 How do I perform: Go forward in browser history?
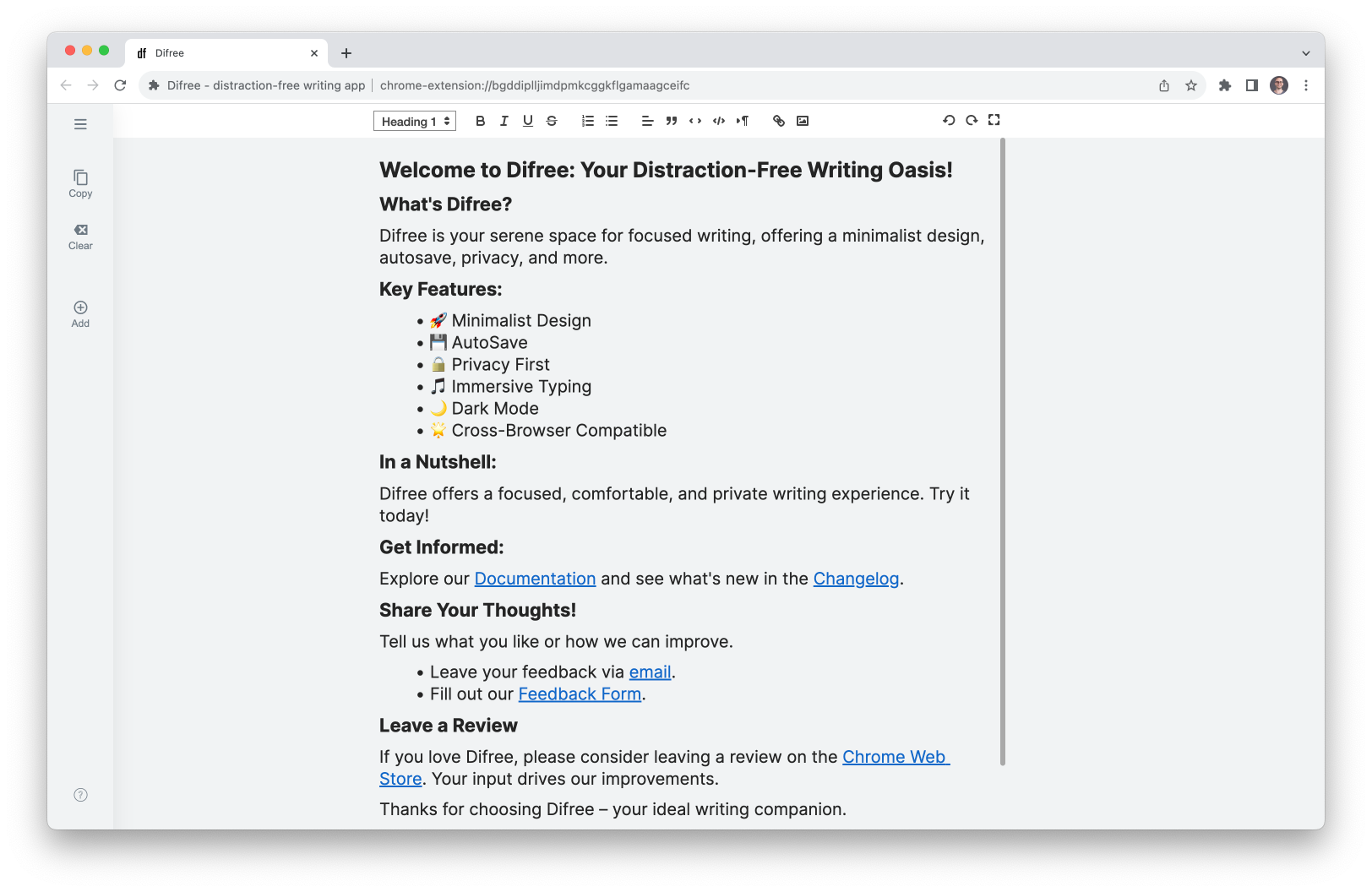click(93, 85)
